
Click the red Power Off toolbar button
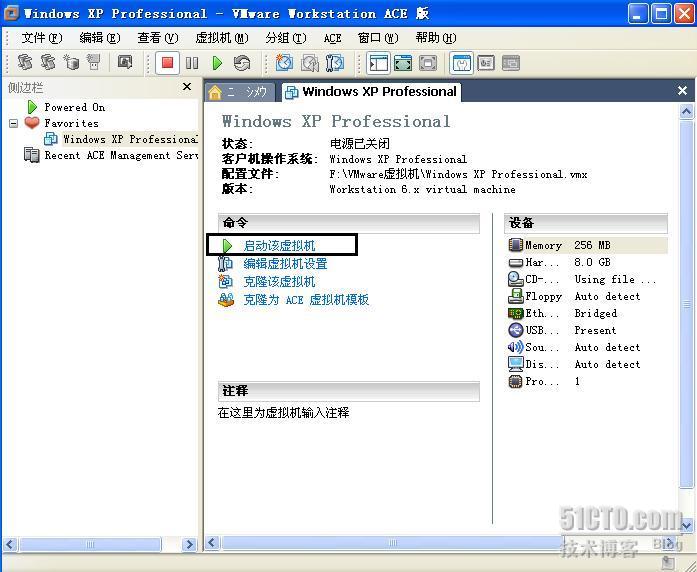[167, 63]
